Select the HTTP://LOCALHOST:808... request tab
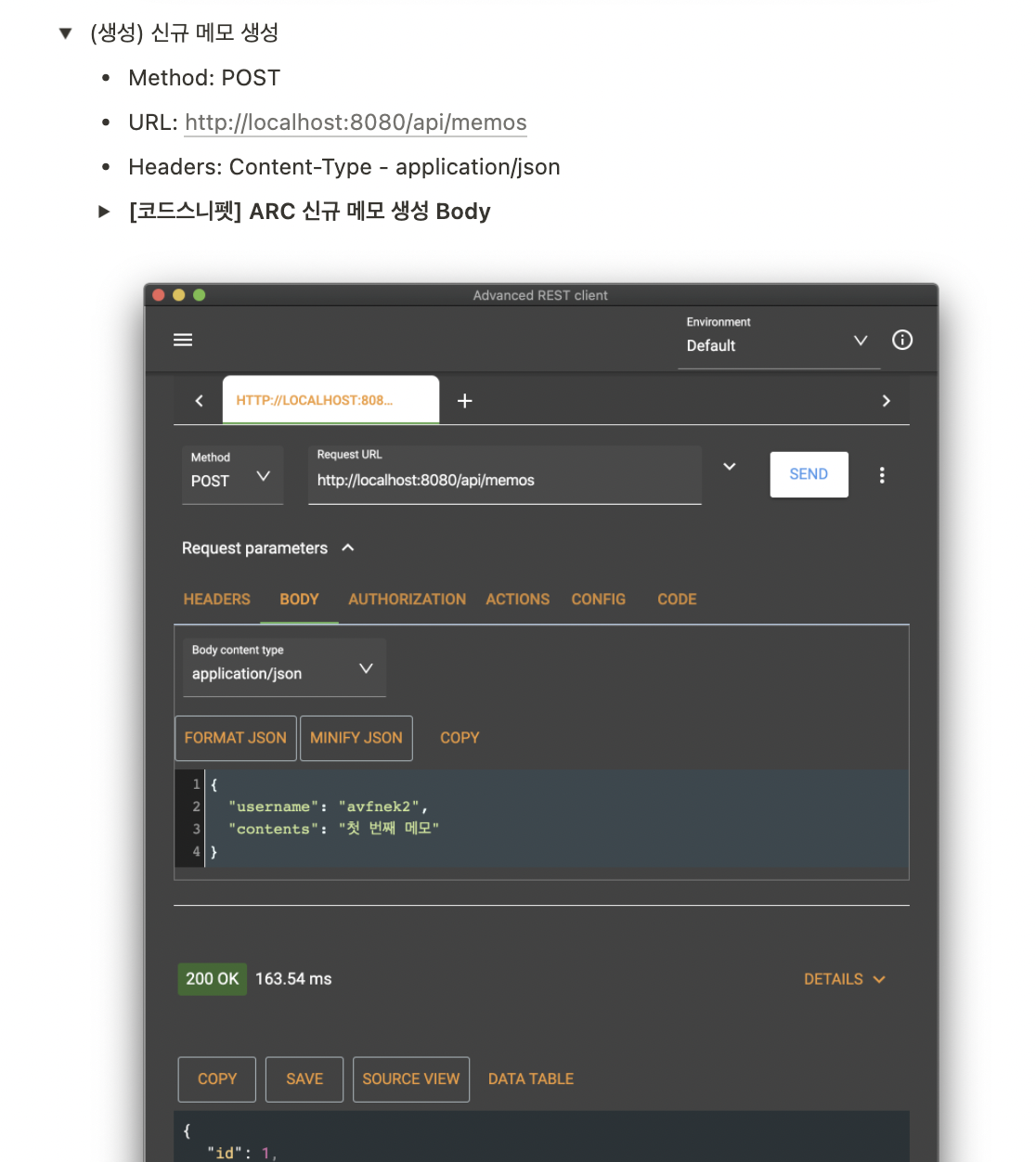 click(x=330, y=400)
